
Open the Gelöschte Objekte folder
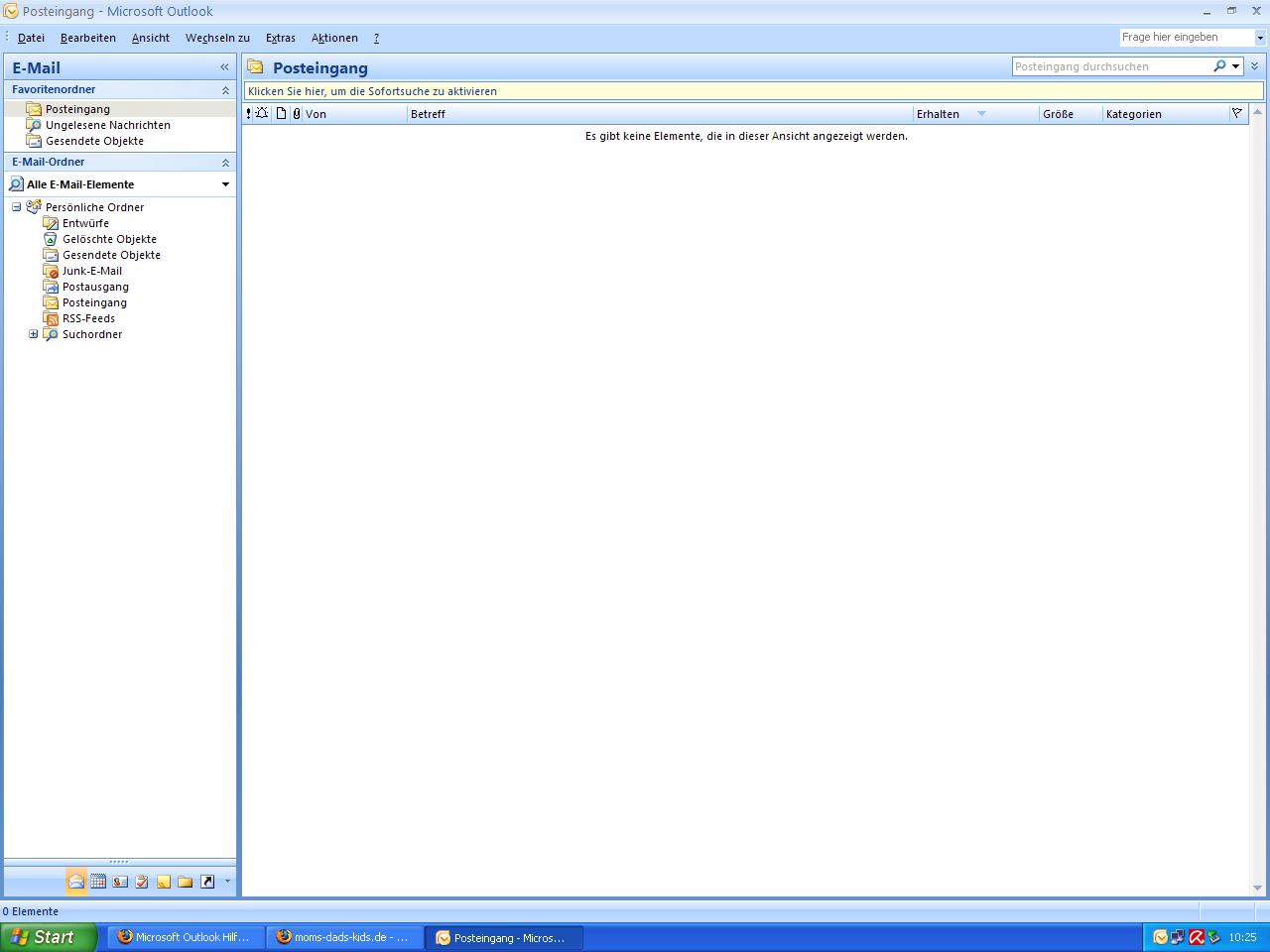[x=109, y=239]
